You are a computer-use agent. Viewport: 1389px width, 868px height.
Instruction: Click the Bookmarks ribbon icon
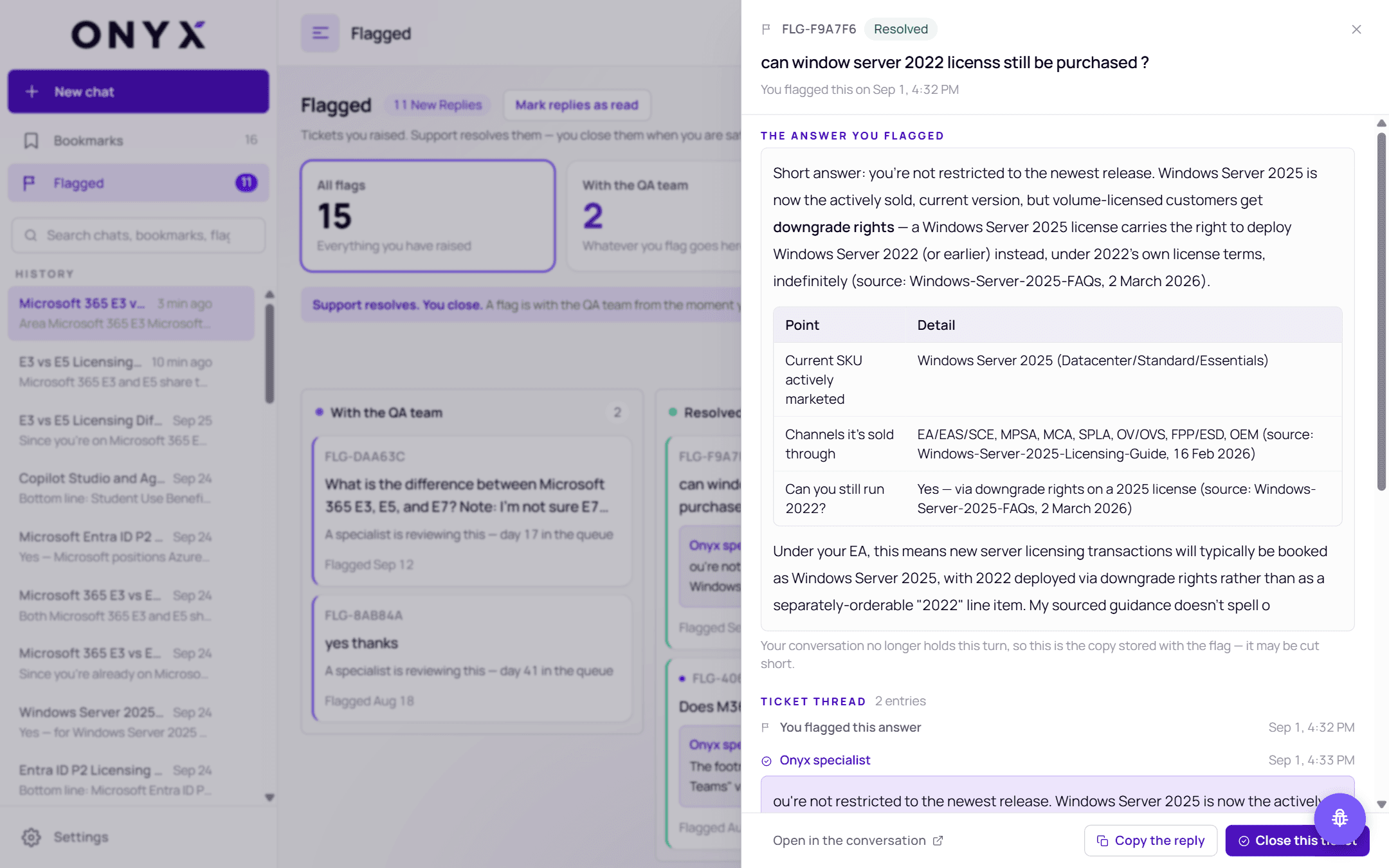click(x=32, y=140)
